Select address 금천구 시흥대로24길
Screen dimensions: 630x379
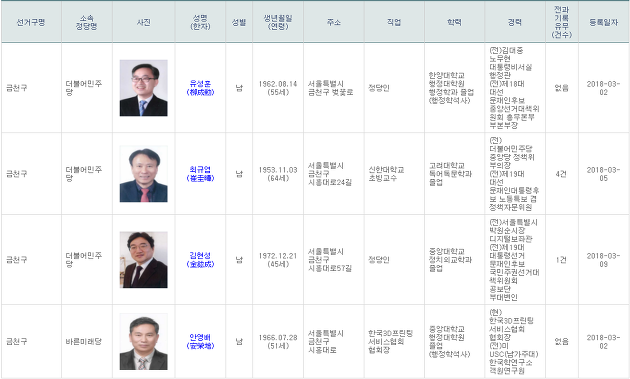(329, 174)
